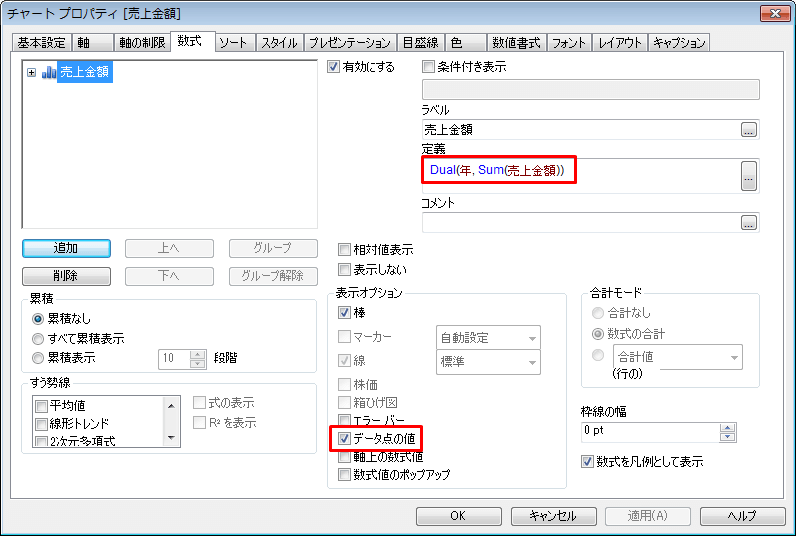Image resolution: width=796 pixels, height=536 pixels.
Task: Expand the 売上金額 tree node
Action: pyautogui.click(x=31, y=73)
